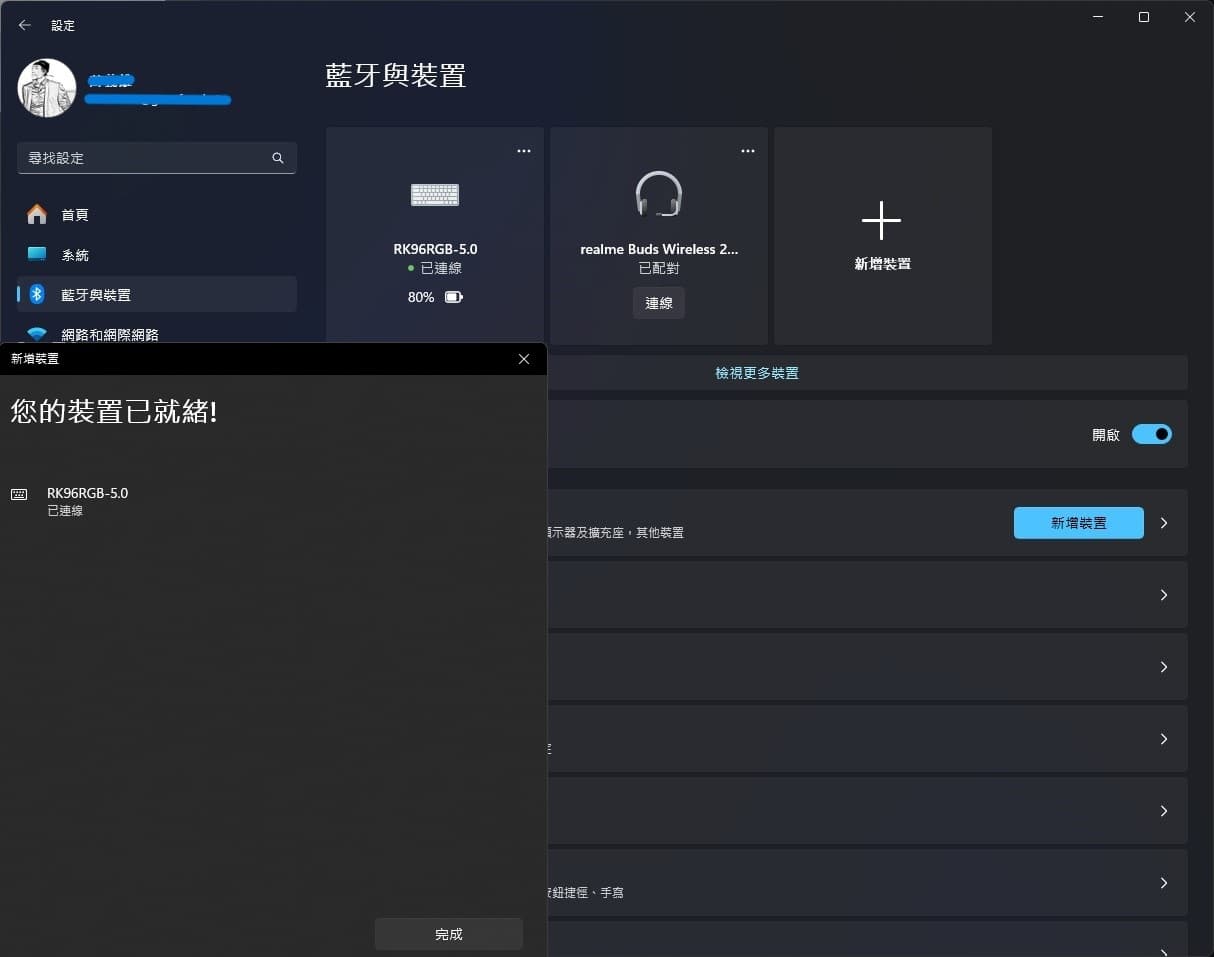Minimize the Settings window
Viewport: 1214px width, 957px height.
point(1098,17)
